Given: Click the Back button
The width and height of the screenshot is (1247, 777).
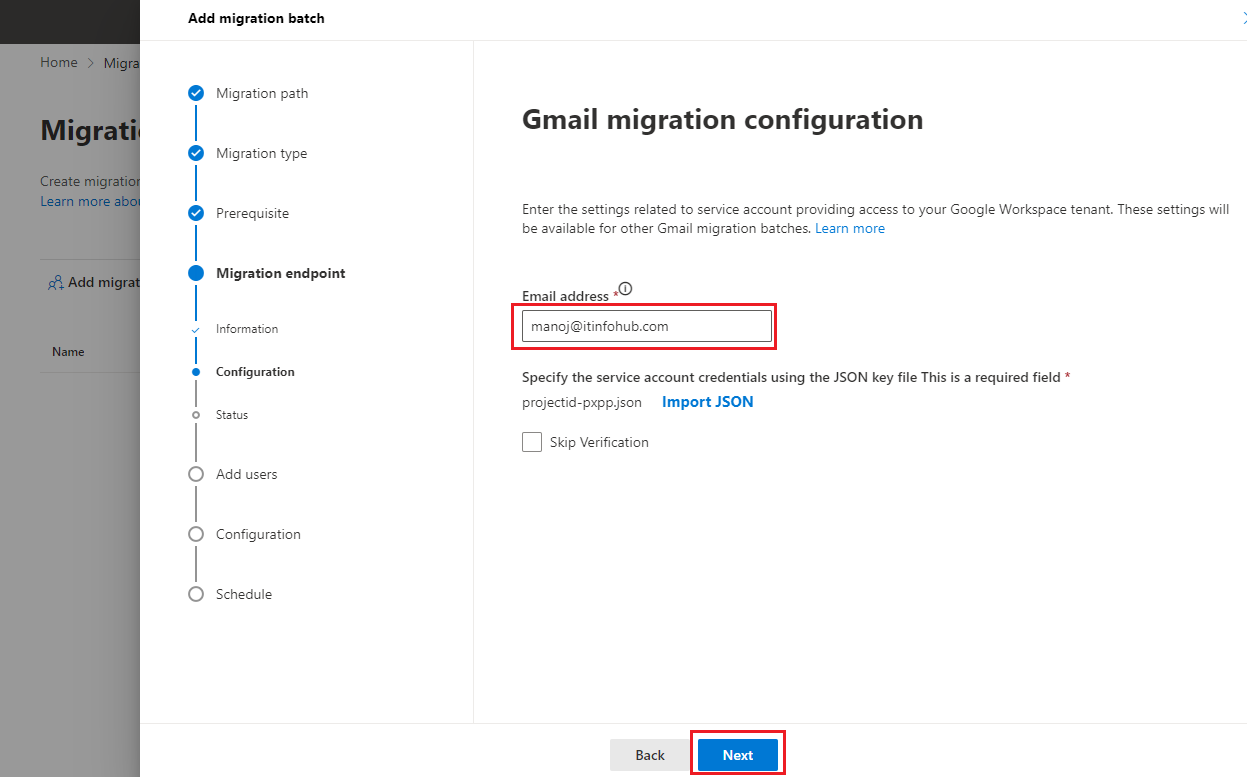Looking at the screenshot, I should (x=650, y=755).
